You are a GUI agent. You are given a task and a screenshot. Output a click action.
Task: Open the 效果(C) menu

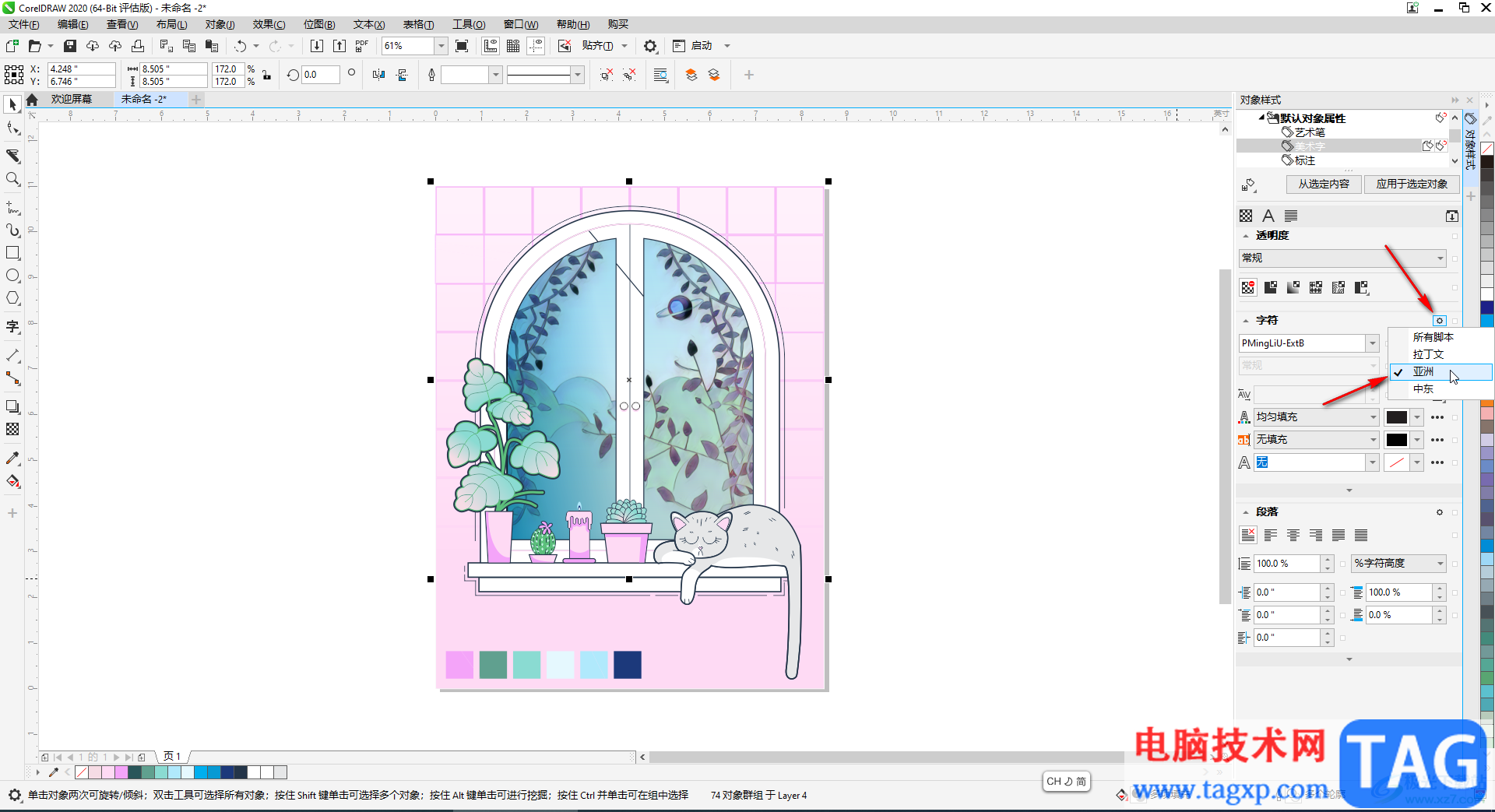coord(269,25)
